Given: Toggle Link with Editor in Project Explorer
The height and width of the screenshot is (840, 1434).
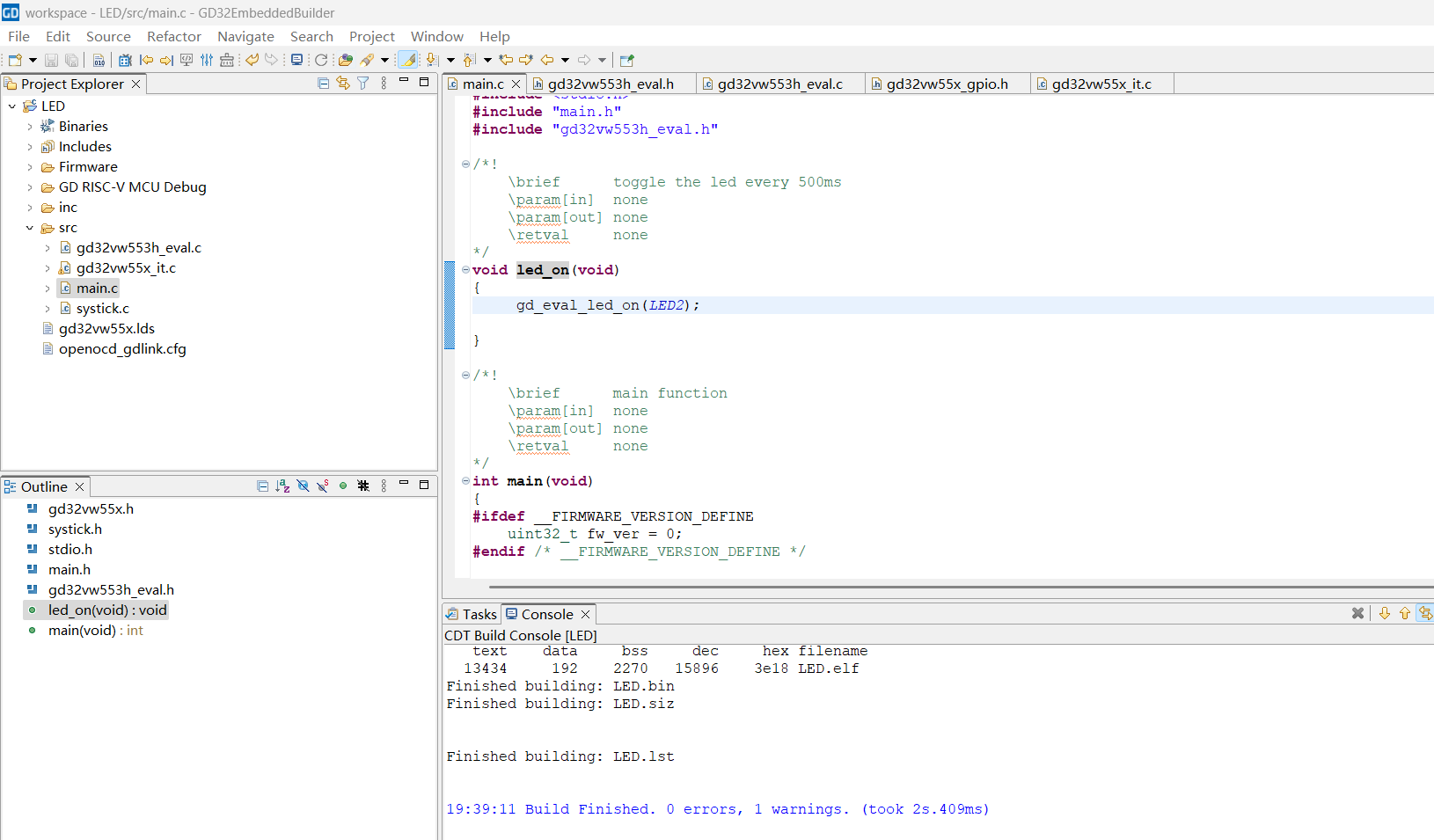Looking at the screenshot, I should point(343,83).
